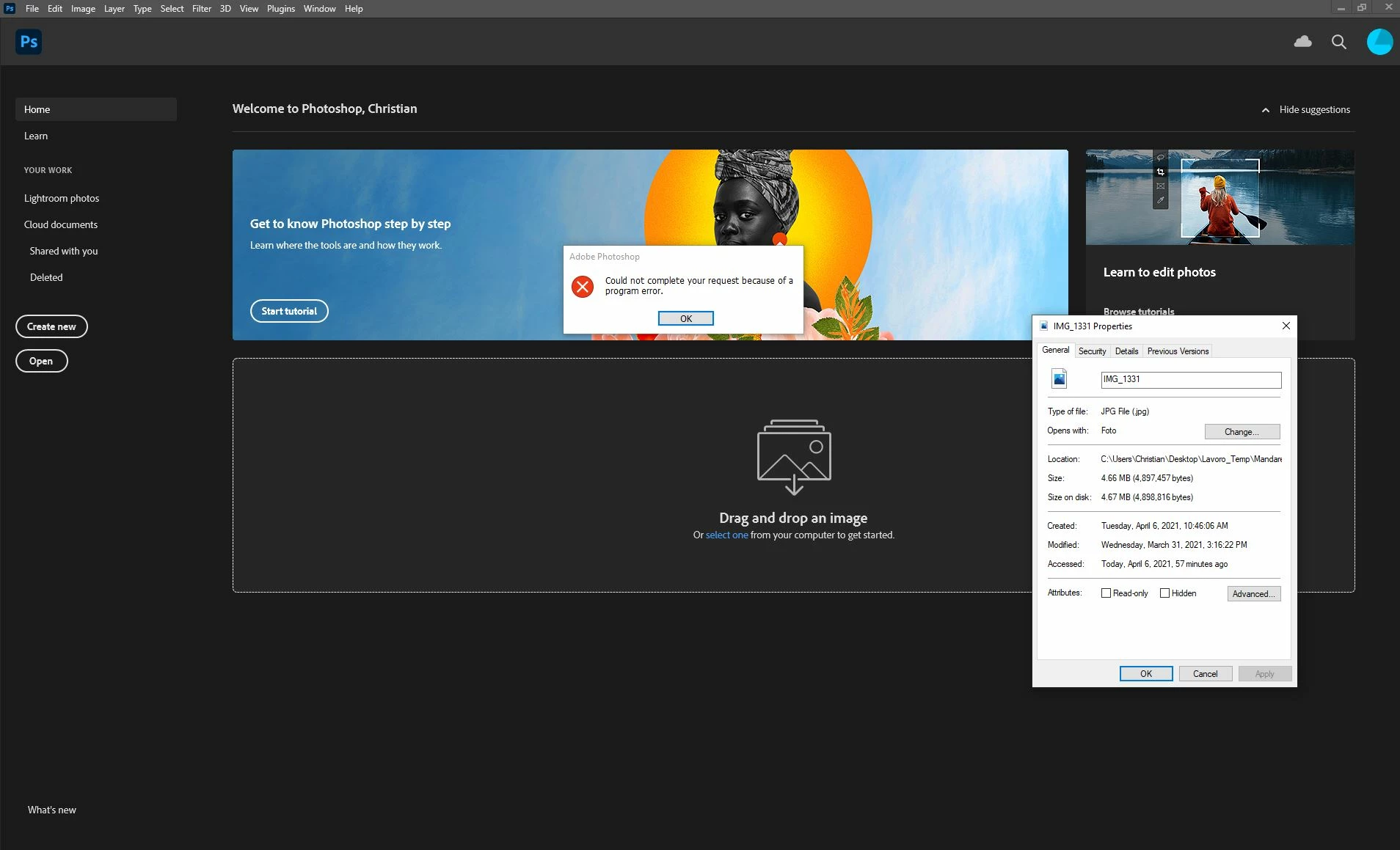Cancel the IMG_1331 Properties dialog

point(1205,673)
